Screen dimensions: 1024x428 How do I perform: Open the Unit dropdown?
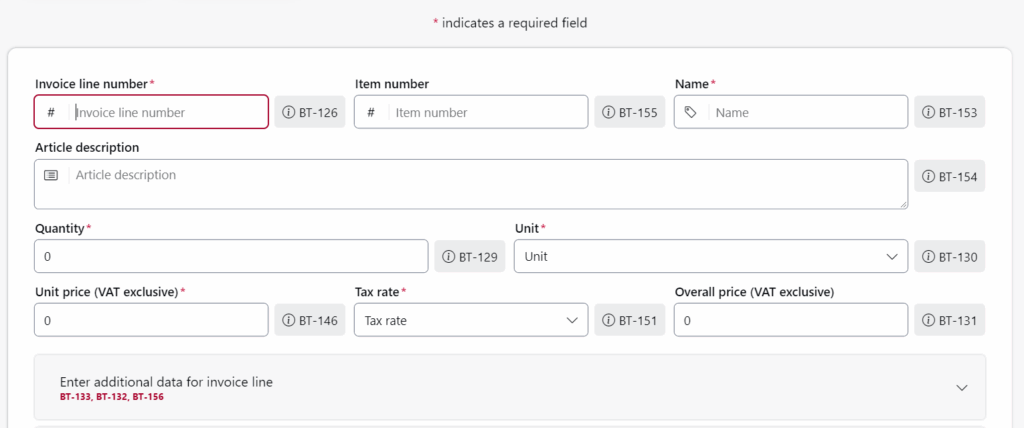coord(711,256)
